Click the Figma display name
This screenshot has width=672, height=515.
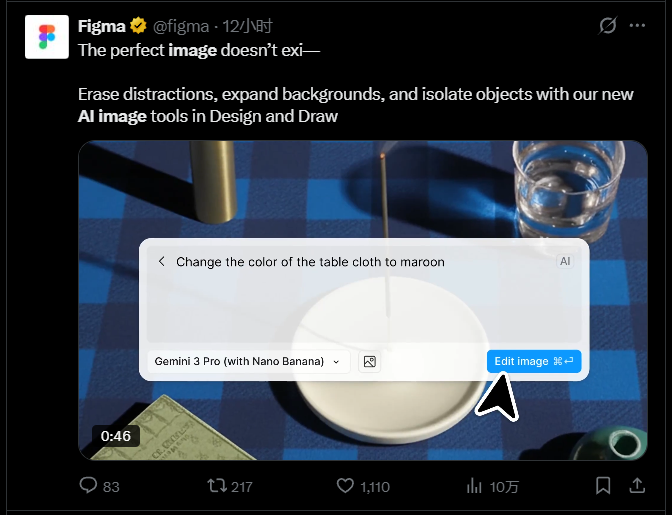(101, 26)
